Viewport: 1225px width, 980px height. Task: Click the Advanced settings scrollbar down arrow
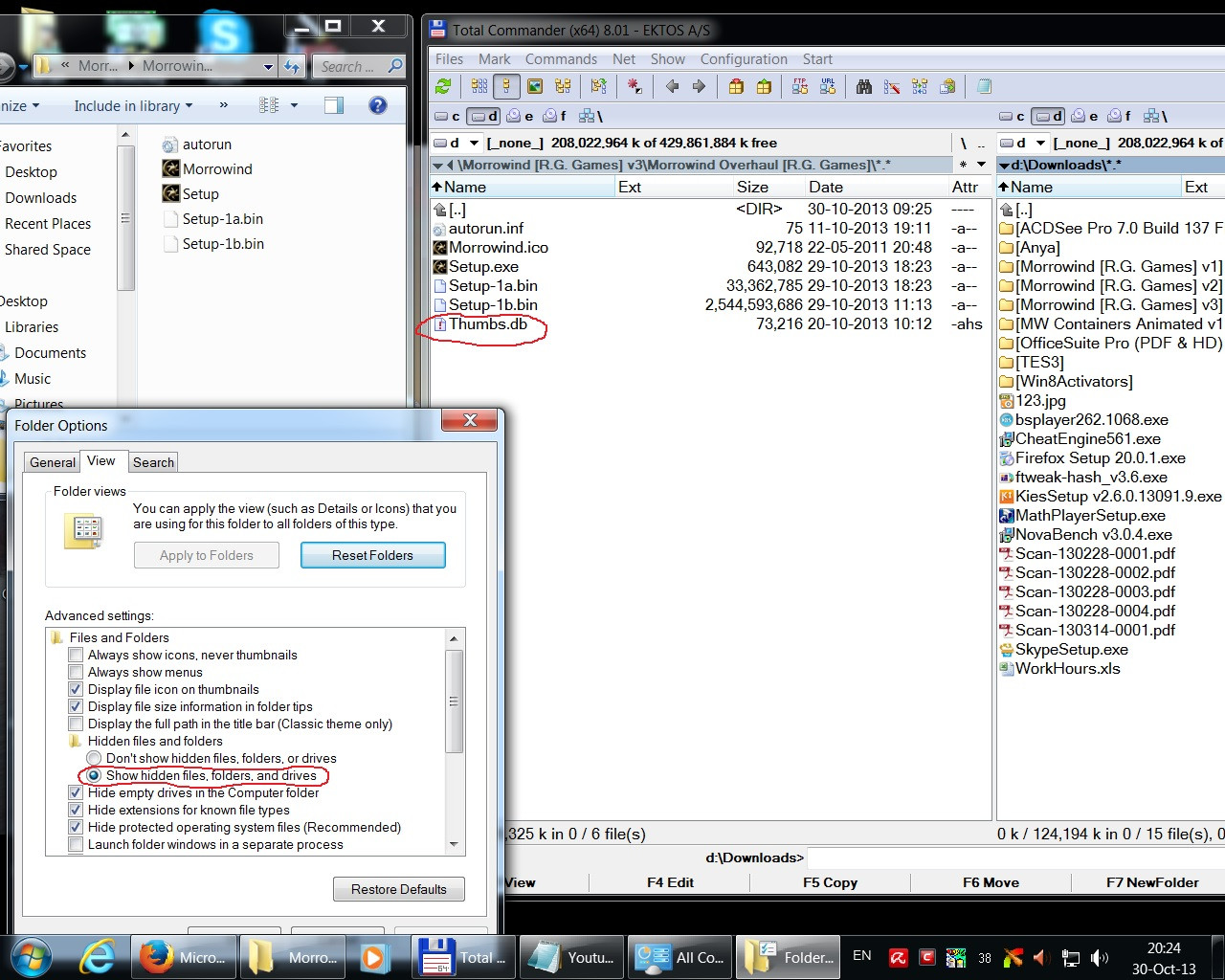(455, 845)
